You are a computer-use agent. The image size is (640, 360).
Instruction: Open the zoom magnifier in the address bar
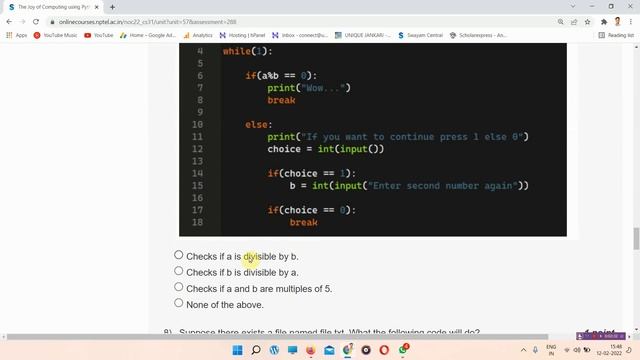560,22
